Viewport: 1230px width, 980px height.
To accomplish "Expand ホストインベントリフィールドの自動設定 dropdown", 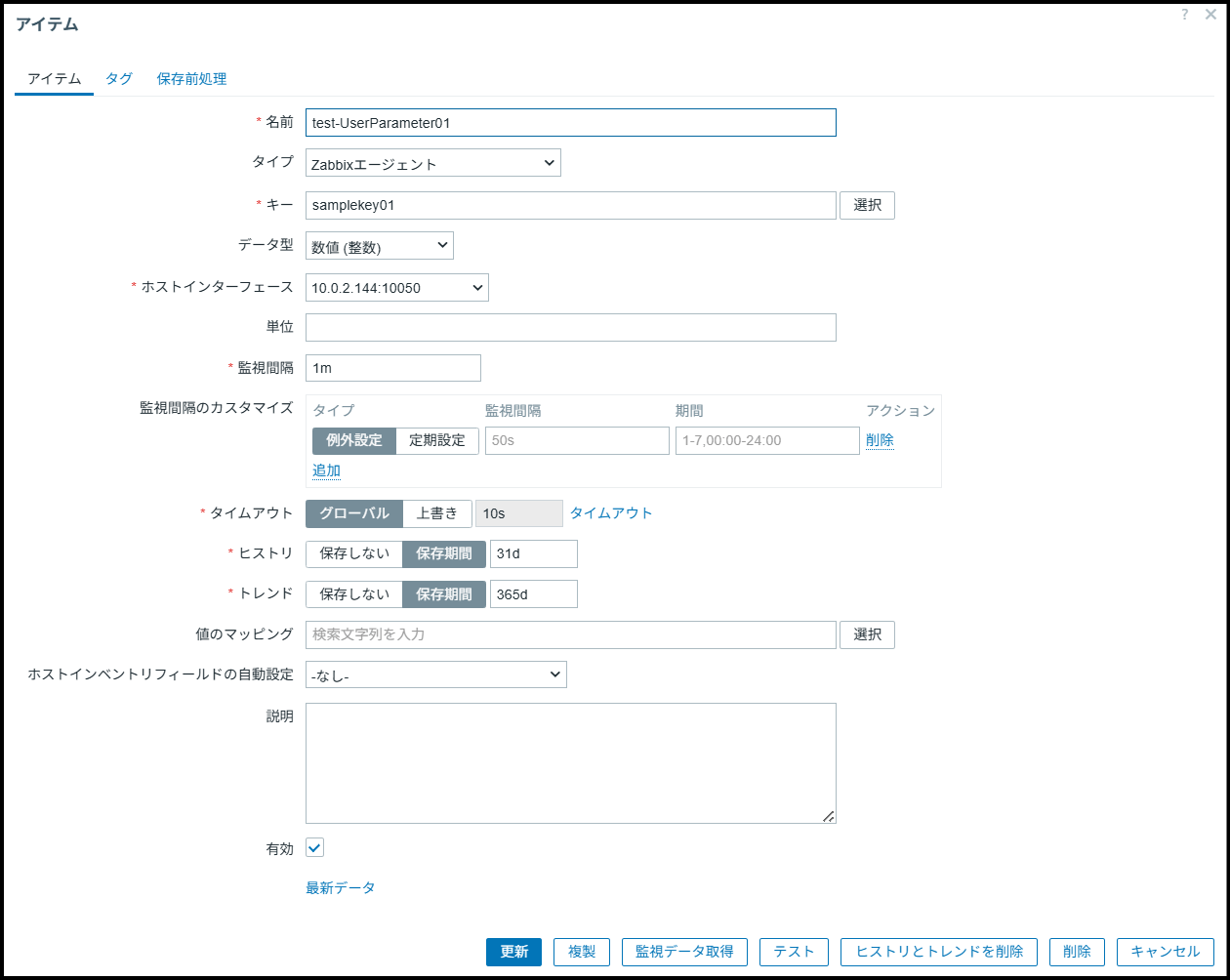I will tap(435, 674).
